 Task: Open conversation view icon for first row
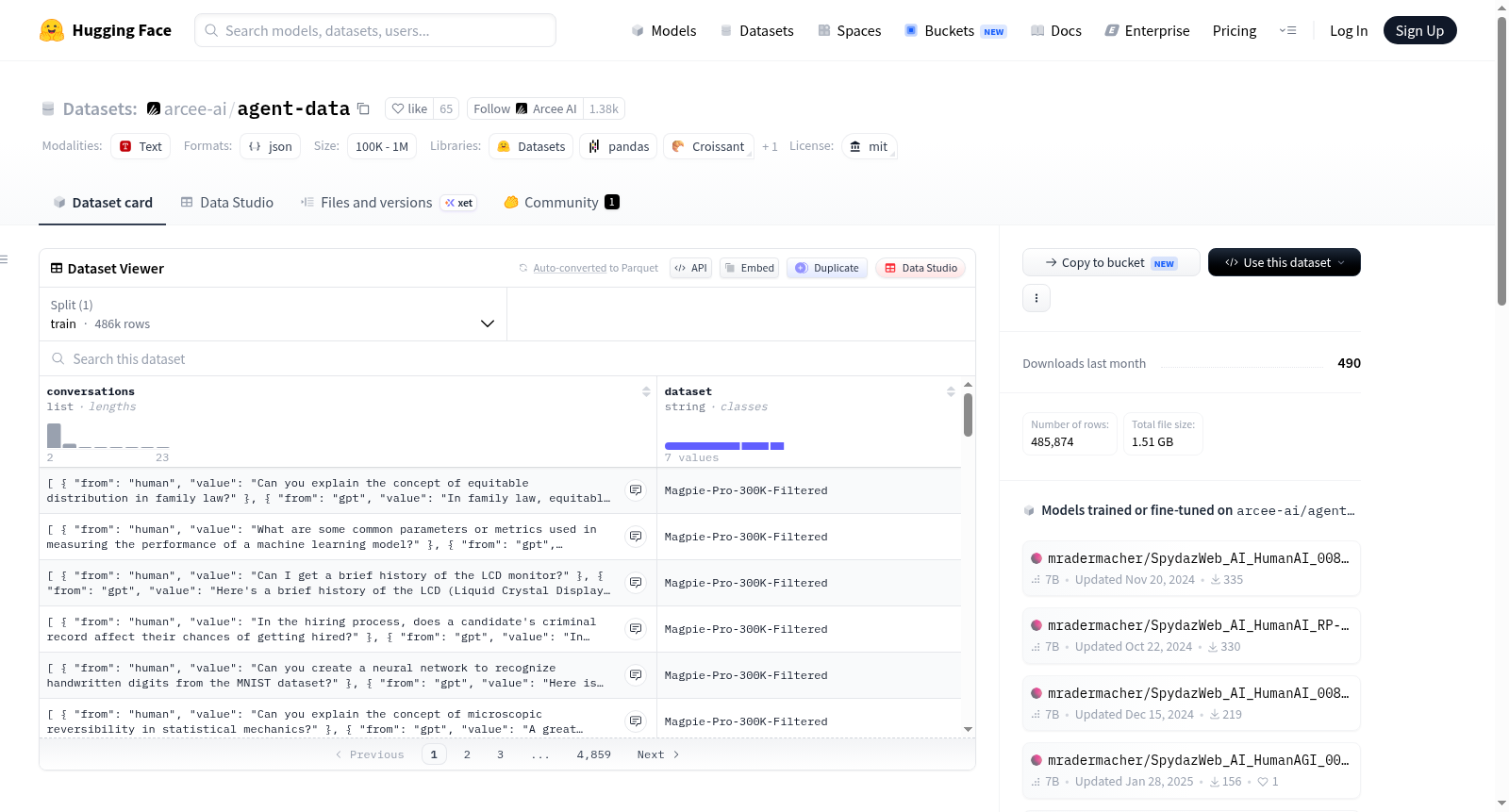636,490
